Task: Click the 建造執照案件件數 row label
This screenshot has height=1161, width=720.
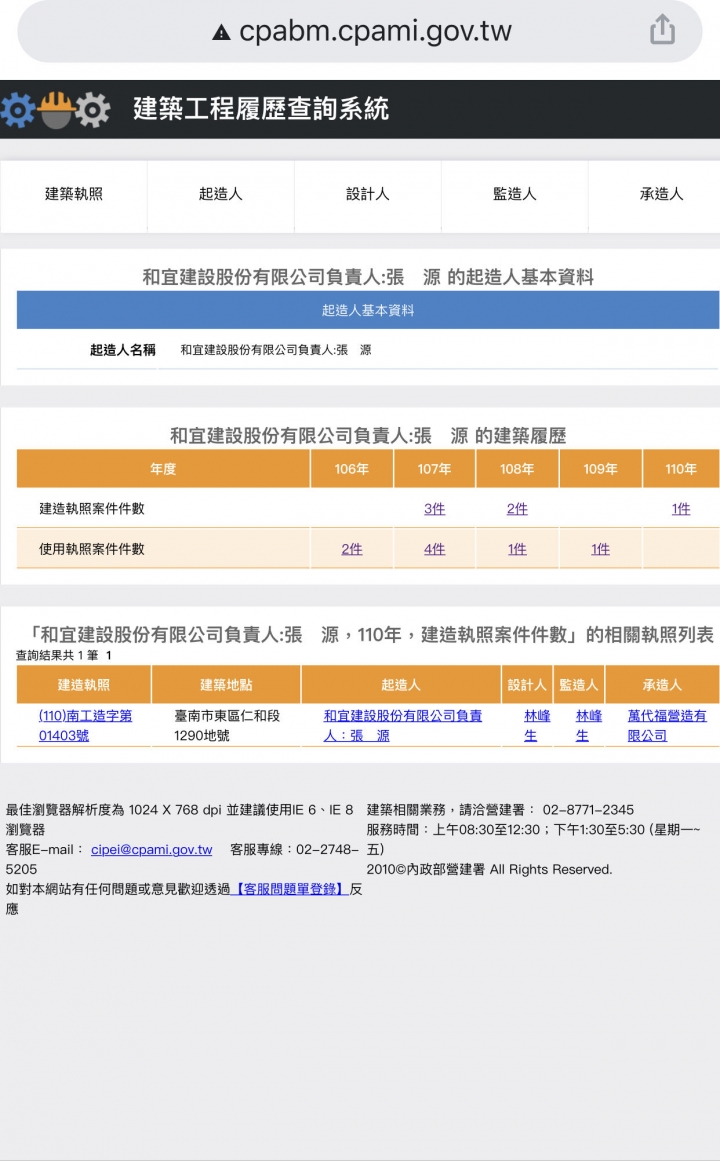Action: 92,509
